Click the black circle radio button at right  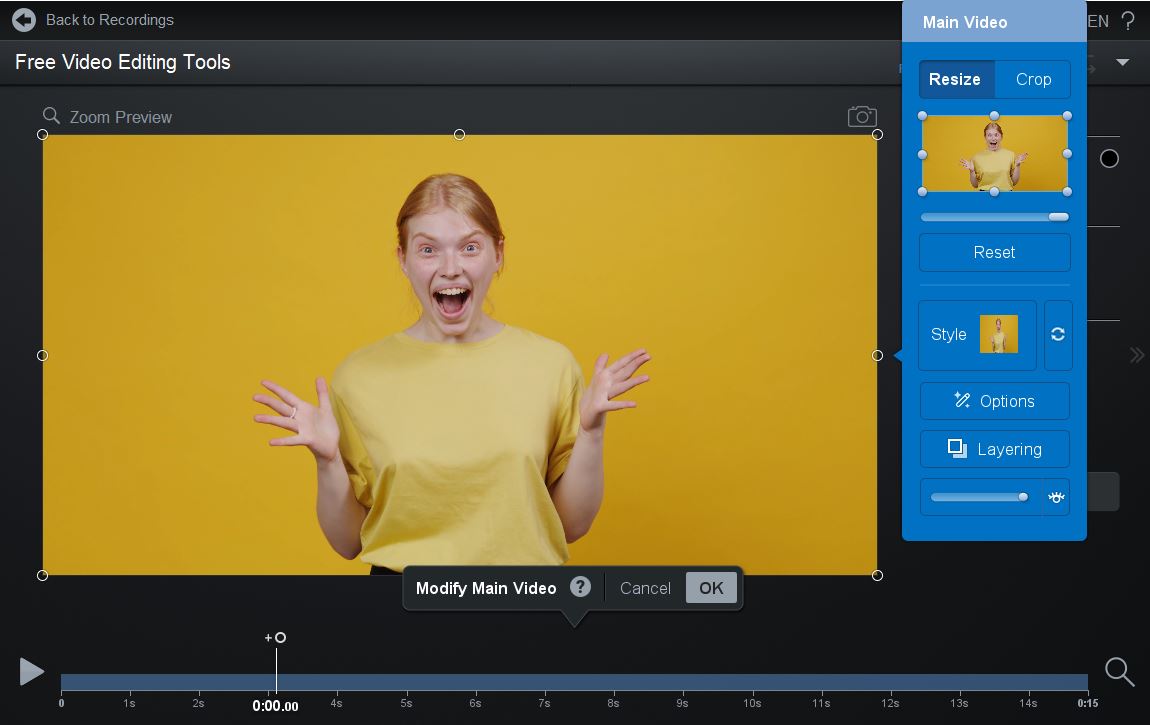(1109, 159)
